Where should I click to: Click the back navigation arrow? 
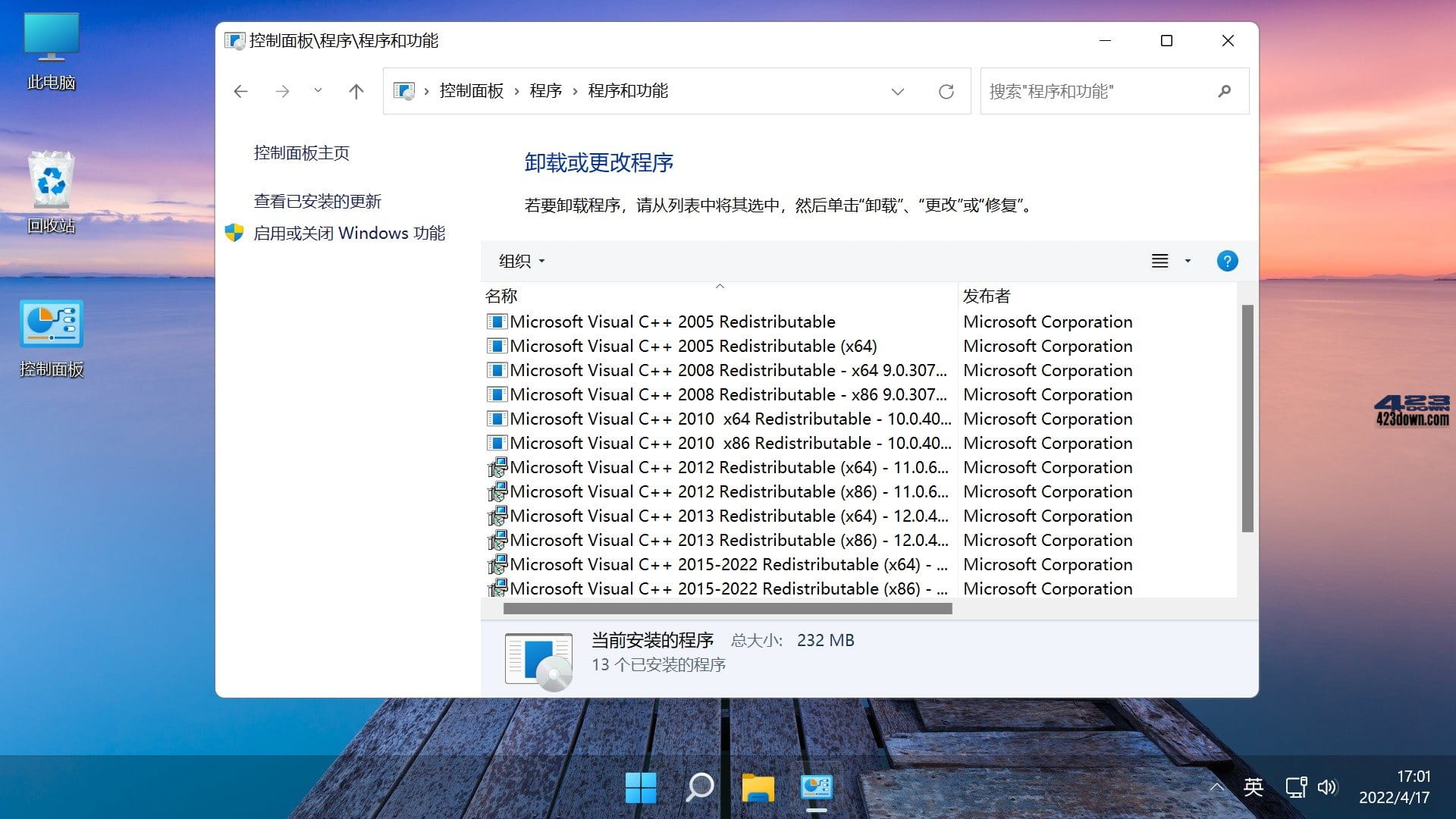240,91
